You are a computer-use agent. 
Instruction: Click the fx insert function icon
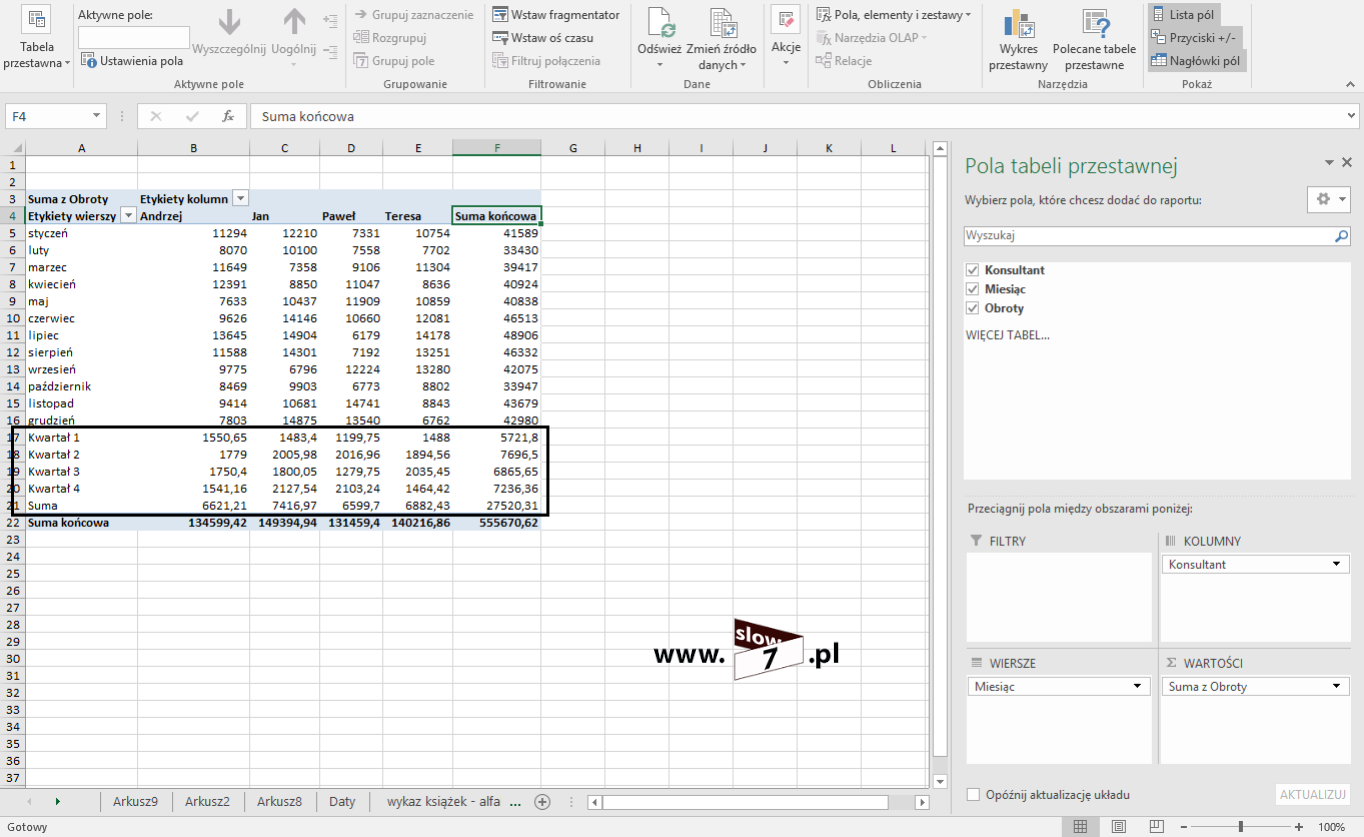[228, 116]
